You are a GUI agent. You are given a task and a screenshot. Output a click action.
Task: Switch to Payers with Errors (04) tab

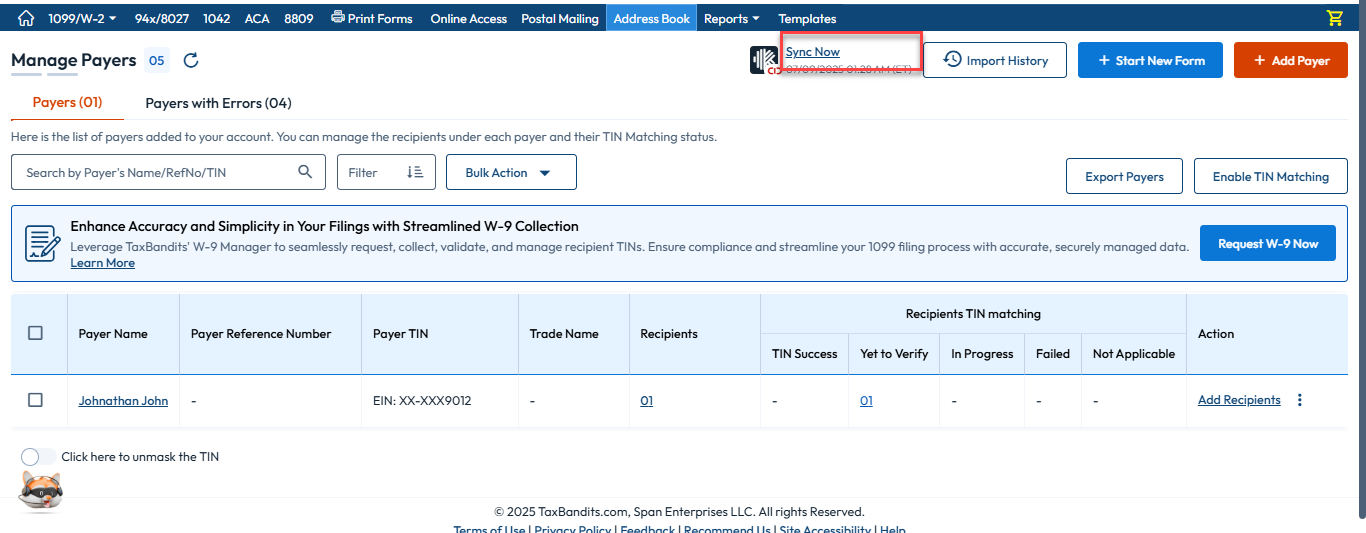pyautogui.click(x=218, y=103)
